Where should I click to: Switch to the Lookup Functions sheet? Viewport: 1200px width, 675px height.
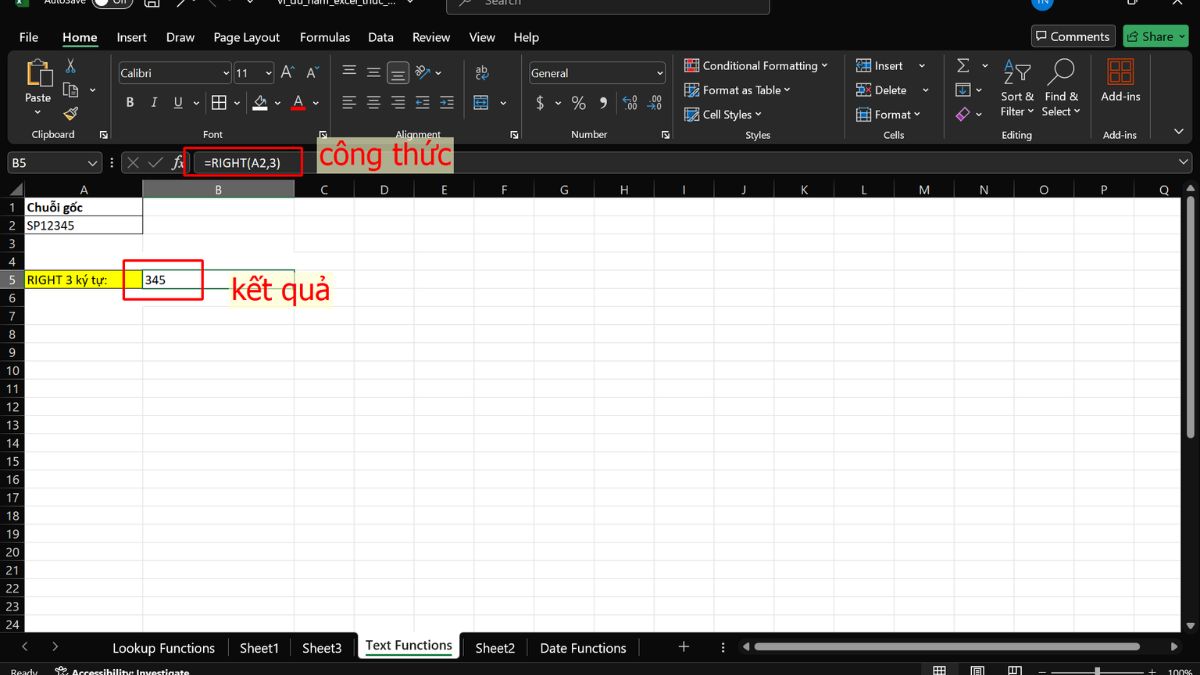(163, 648)
